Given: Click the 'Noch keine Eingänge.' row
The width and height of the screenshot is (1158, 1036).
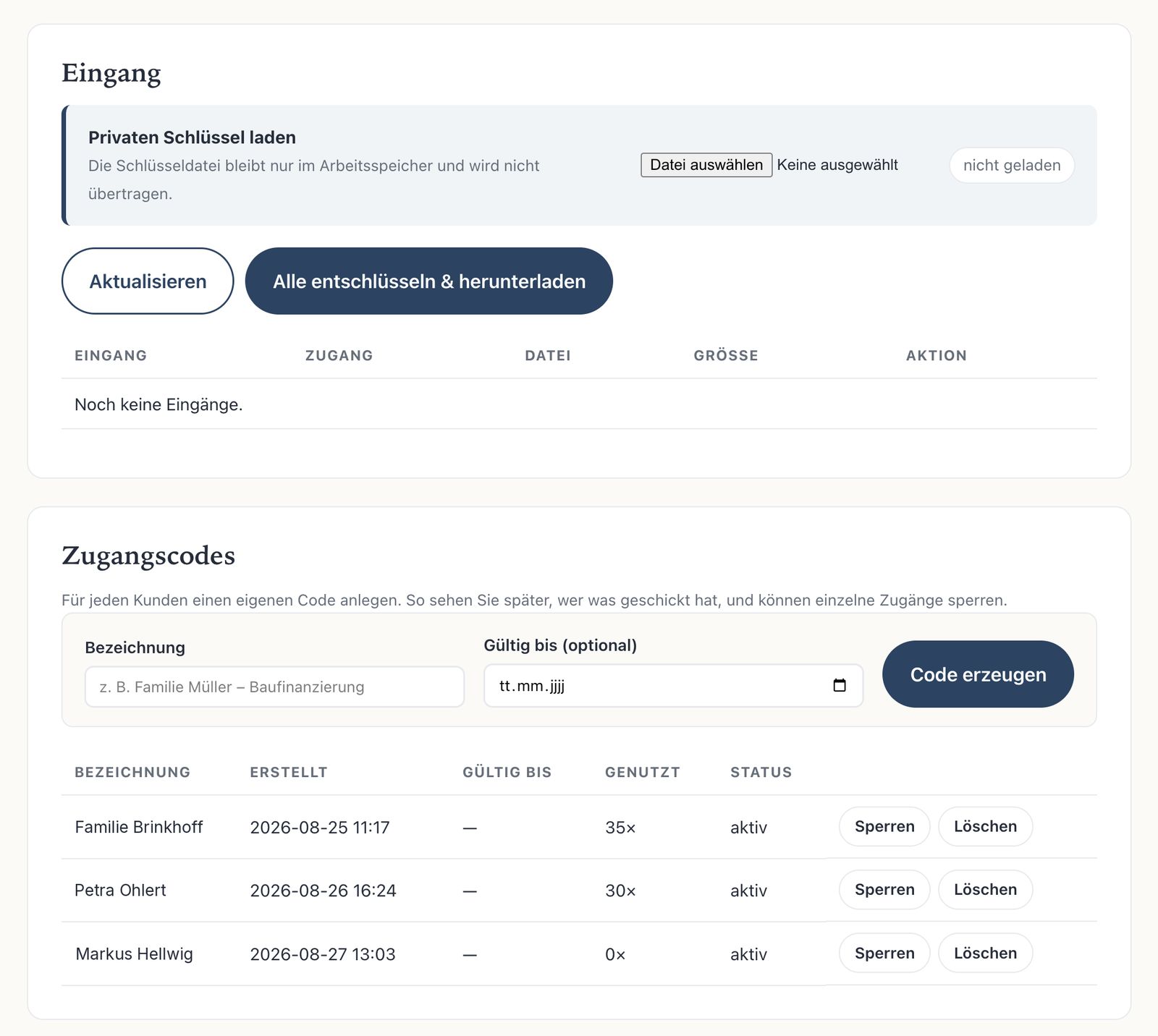Looking at the screenshot, I should pos(579,404).
